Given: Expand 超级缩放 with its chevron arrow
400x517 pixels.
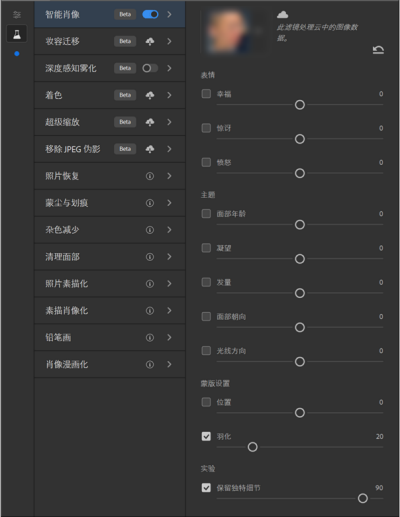Looking at the screenshot, I should click(x=169, y=122).
